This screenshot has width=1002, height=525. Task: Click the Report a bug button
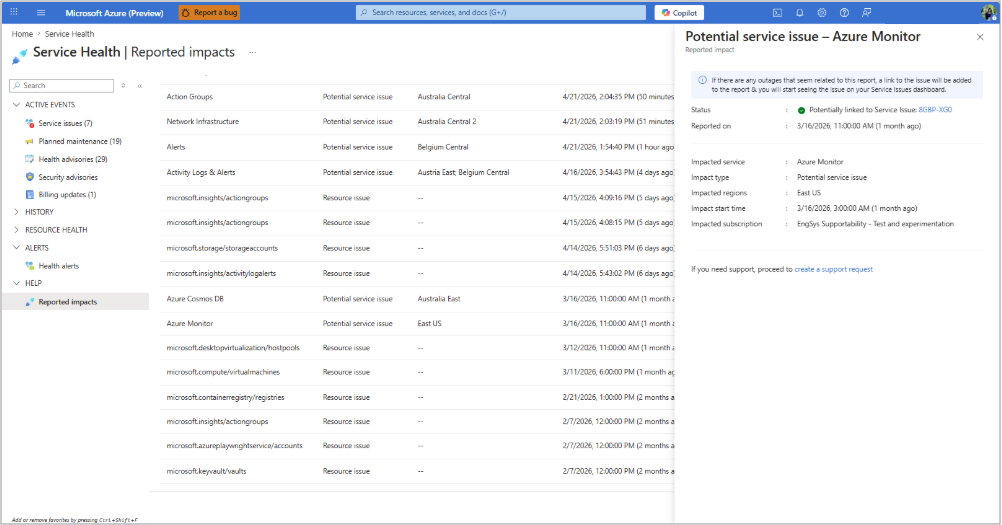coord(209,12)
